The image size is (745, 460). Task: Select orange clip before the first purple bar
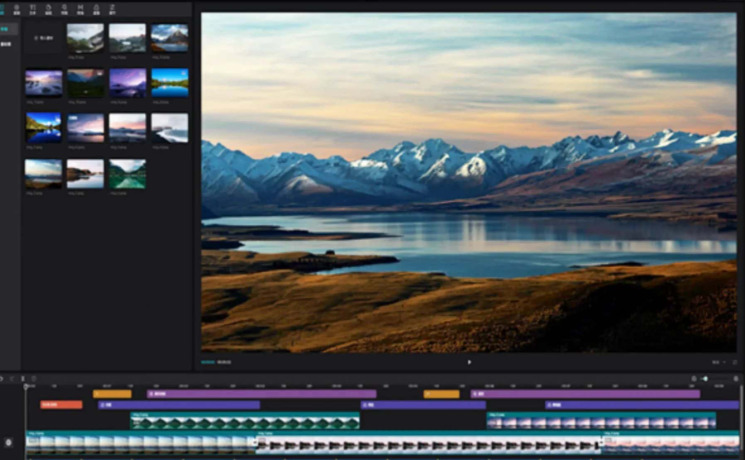[x=112, y=394]
